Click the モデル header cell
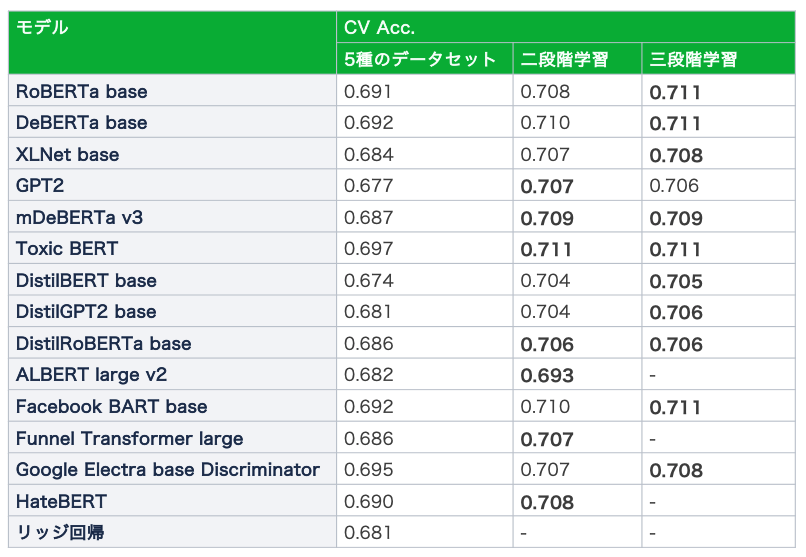 coord(173,43)
